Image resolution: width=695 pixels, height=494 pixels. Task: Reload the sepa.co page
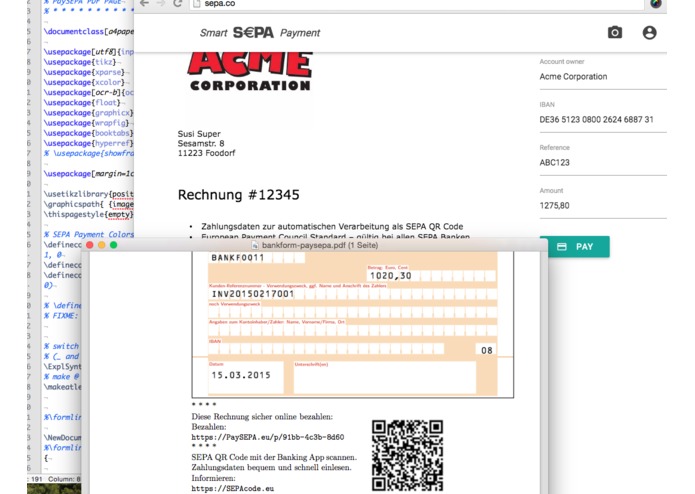tap(177, 4)
